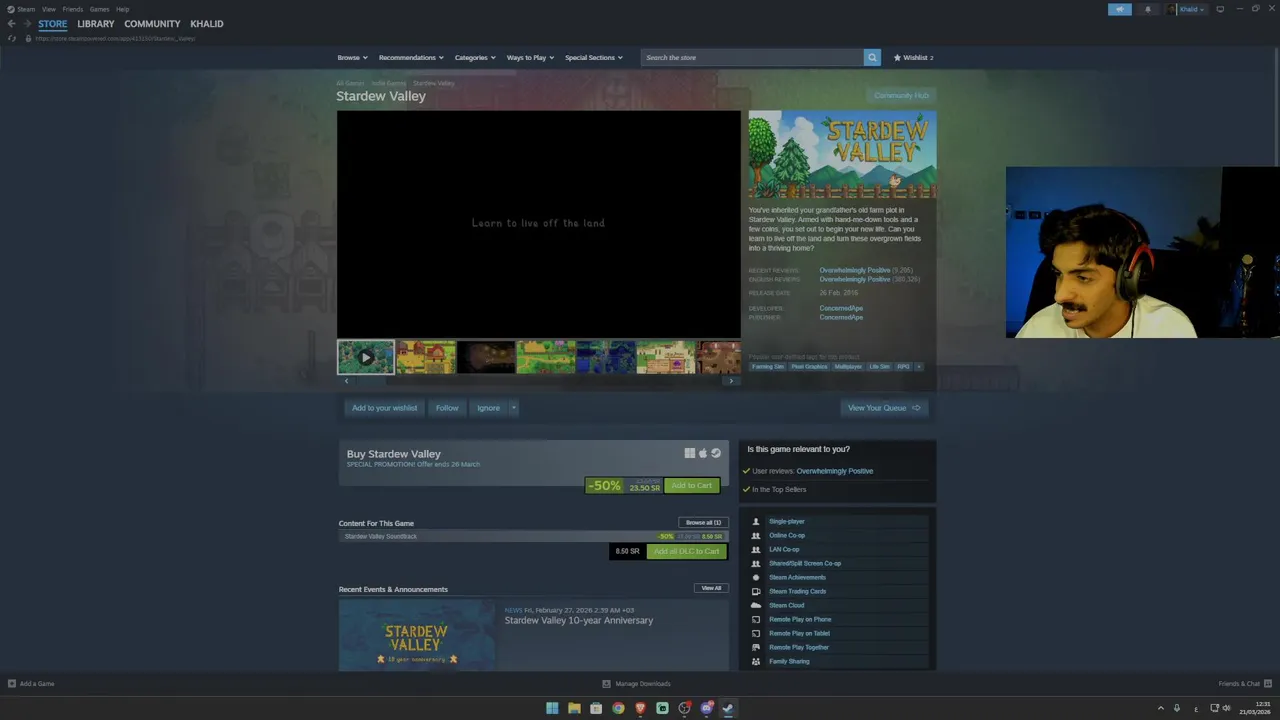Click the Remote Play Together feature
The width and height of the screenshot is (1280, 720).
coord(799,647)
